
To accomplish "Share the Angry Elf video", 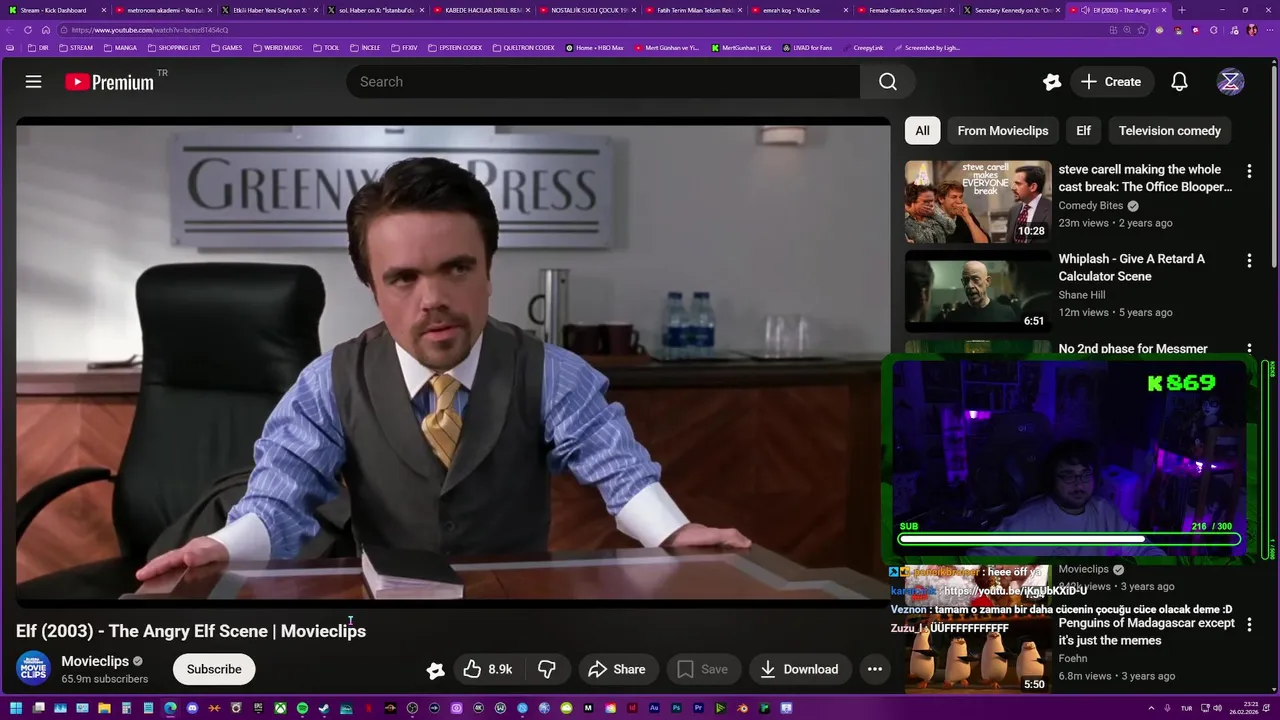I will (616, 670).
